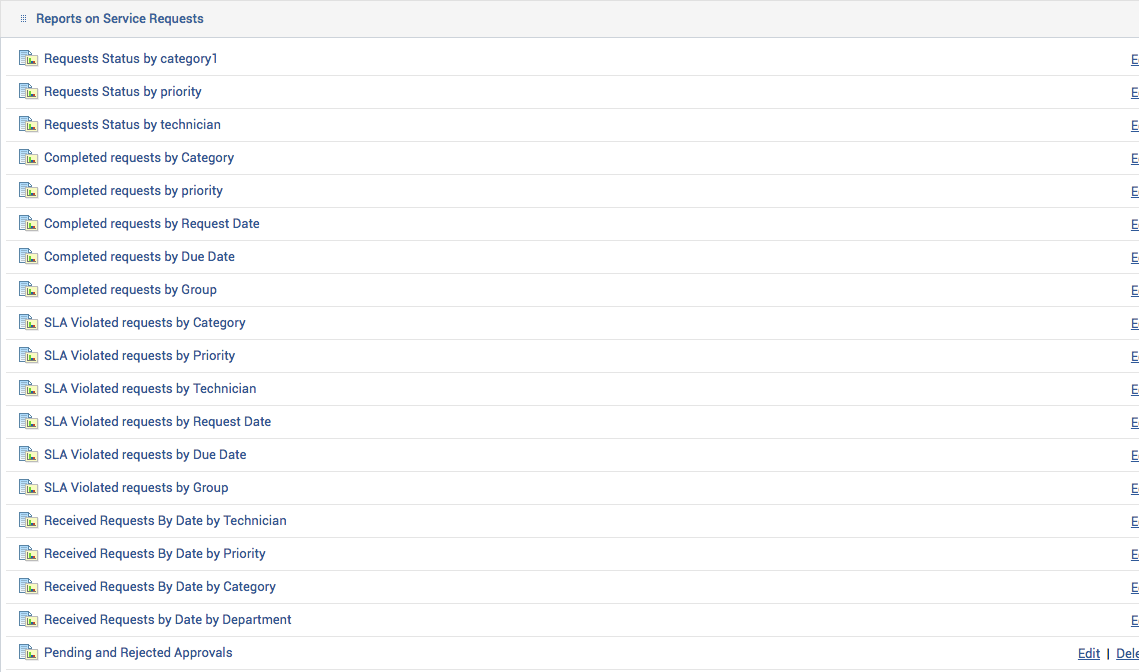
Task: Click the report icon beside Requests Status by technician
Action: pos(28,124)
